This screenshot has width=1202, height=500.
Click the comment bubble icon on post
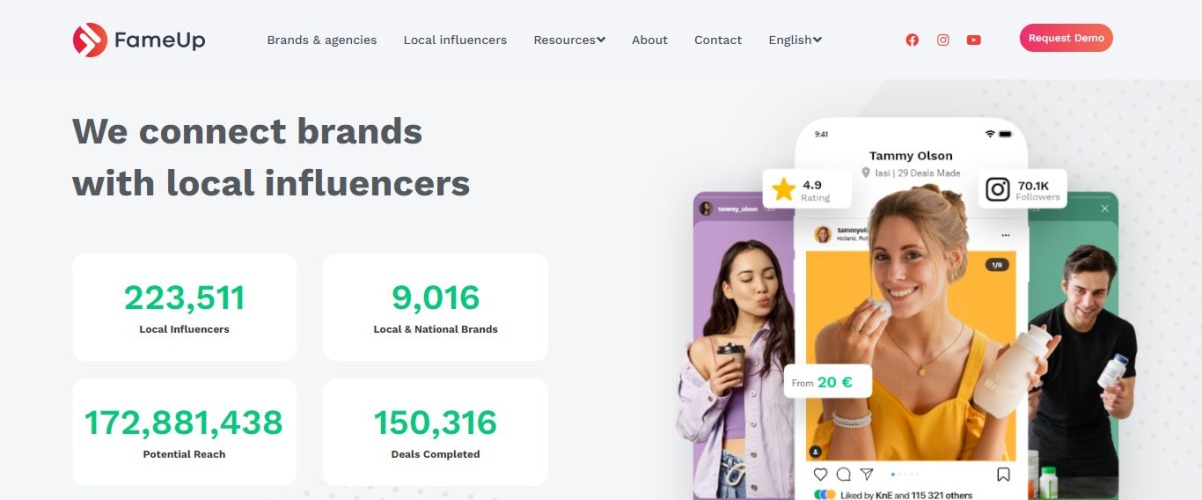[x=844, y=474]
